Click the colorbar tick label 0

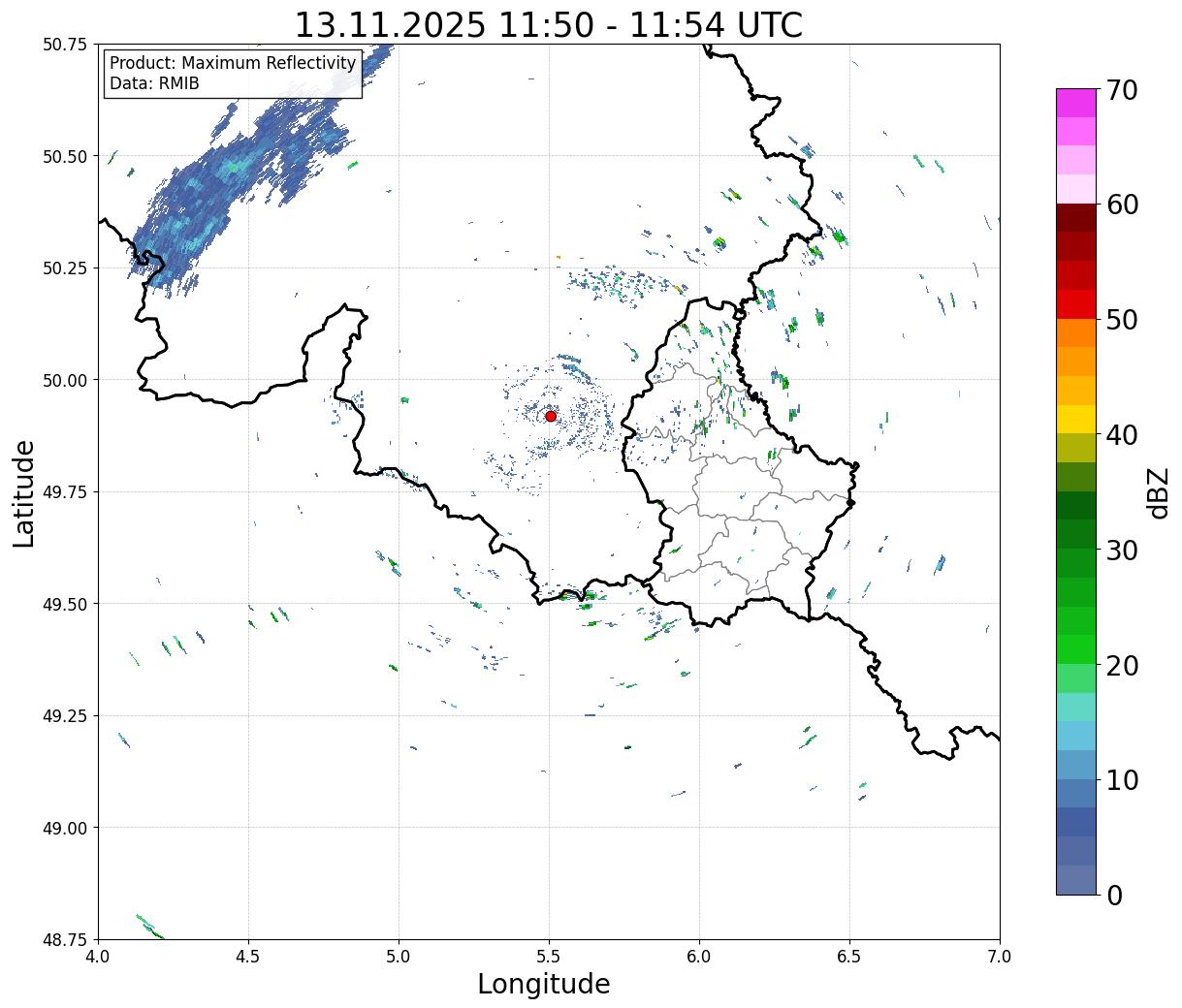pyautogui.click(x=1113, y=895)
